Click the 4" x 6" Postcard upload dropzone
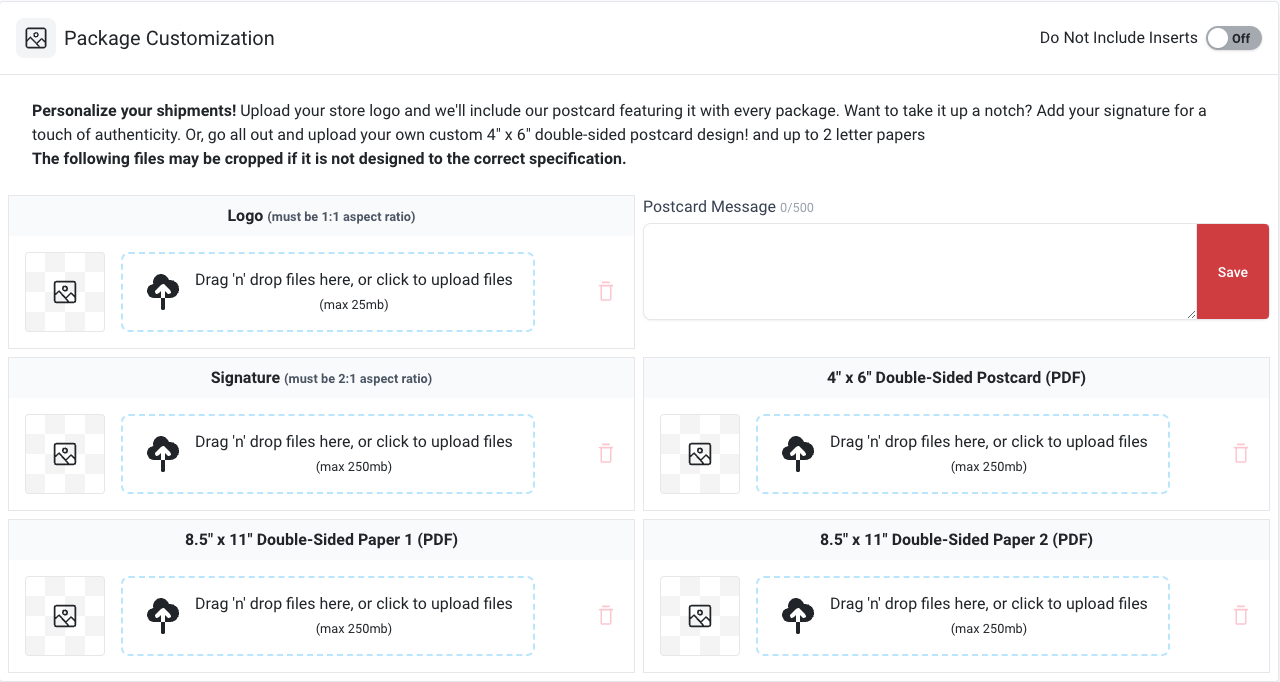Image resolution: width=1280 pixels, height=682 pixels. [x=963, y=454]
